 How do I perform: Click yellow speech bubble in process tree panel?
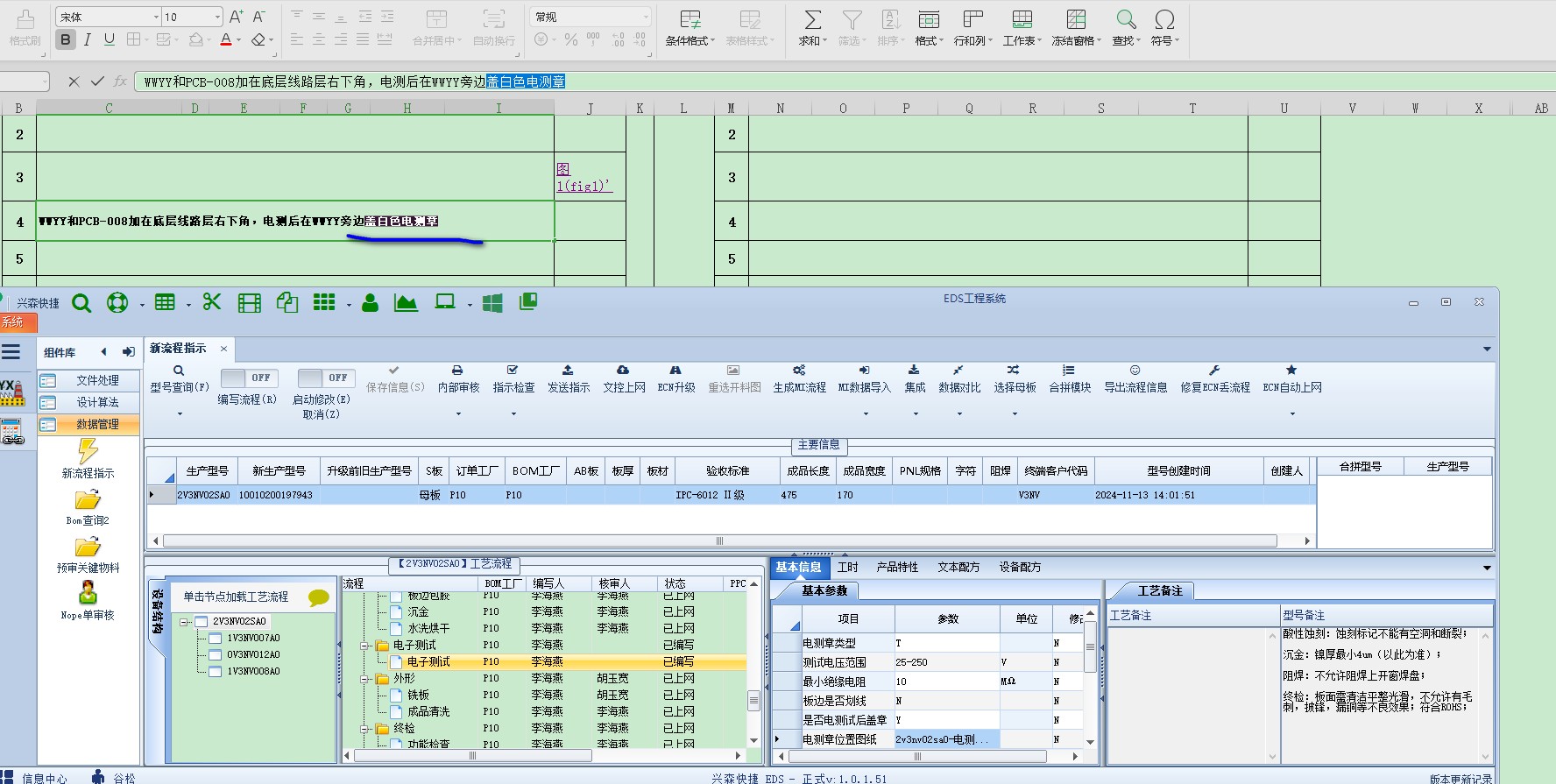pyautogui.click(x=319, y=597)
